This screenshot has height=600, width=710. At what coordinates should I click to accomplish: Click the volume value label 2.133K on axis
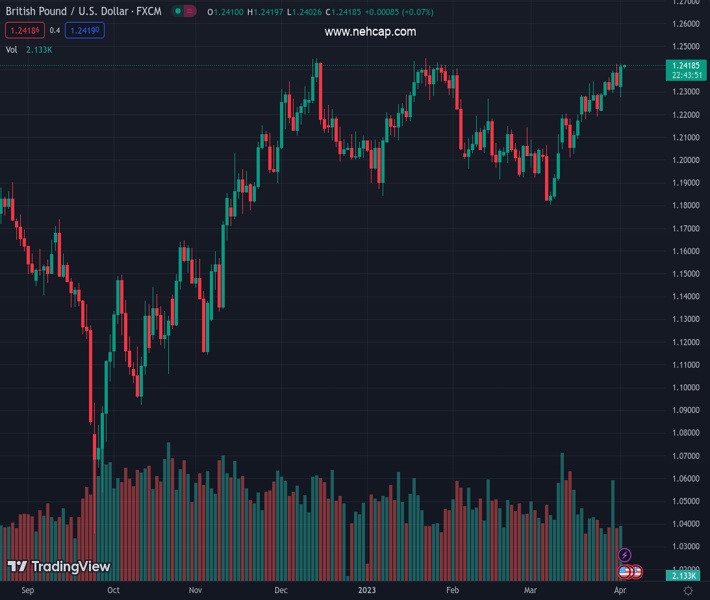pos(685,576)
